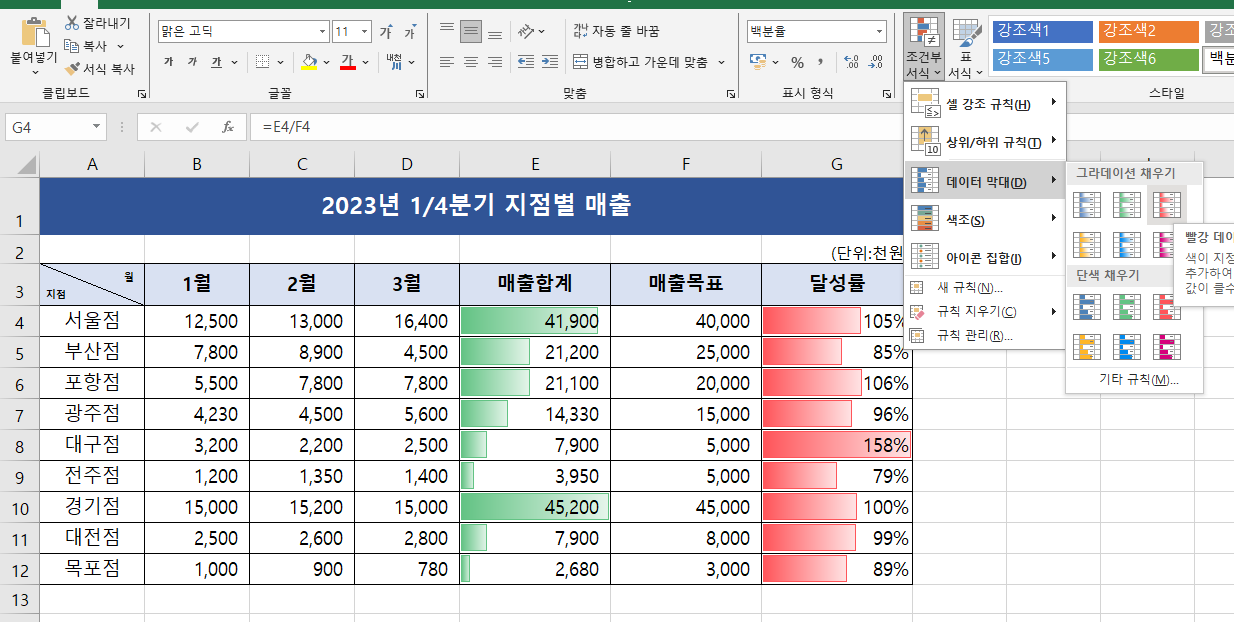The width and height of the screenshot is (1234, 622).
Task: Click Conditional Formatting (조건부 서식) button
Action: pos(924,46)
